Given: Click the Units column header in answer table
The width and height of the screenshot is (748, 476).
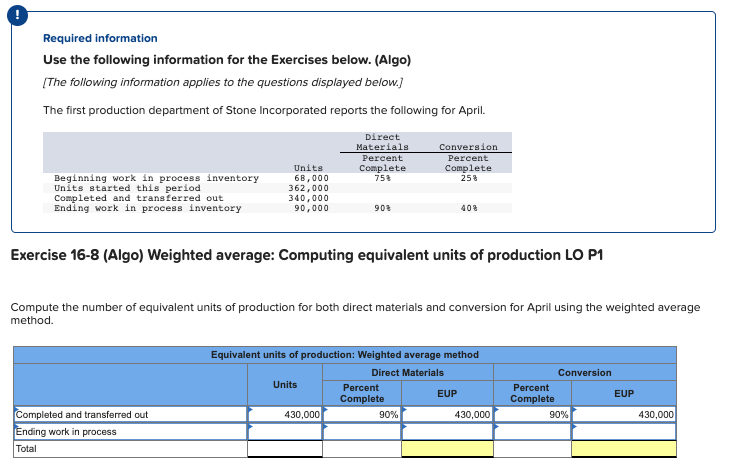Looking at the screenshot, I should pos(285,384).
